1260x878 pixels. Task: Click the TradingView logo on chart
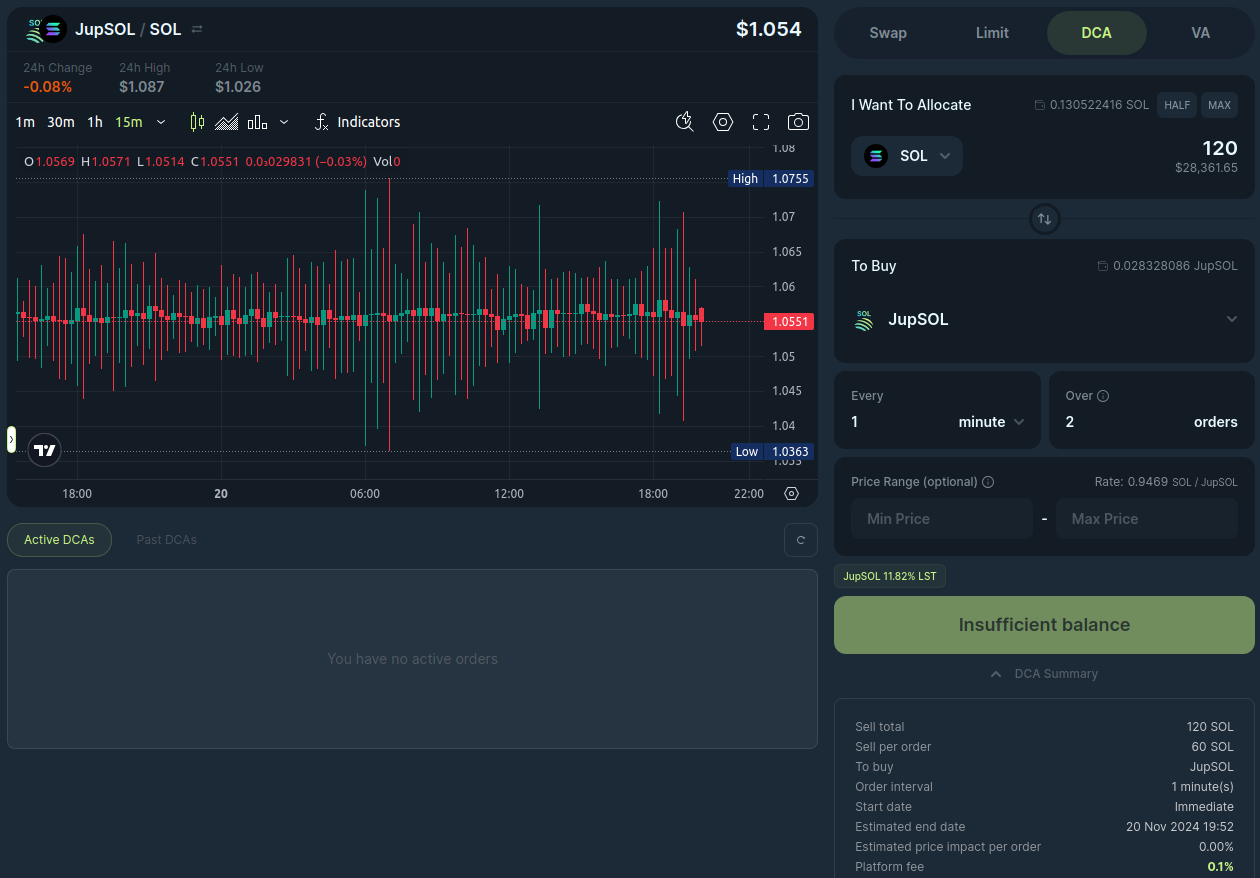[x=45, y=450]
